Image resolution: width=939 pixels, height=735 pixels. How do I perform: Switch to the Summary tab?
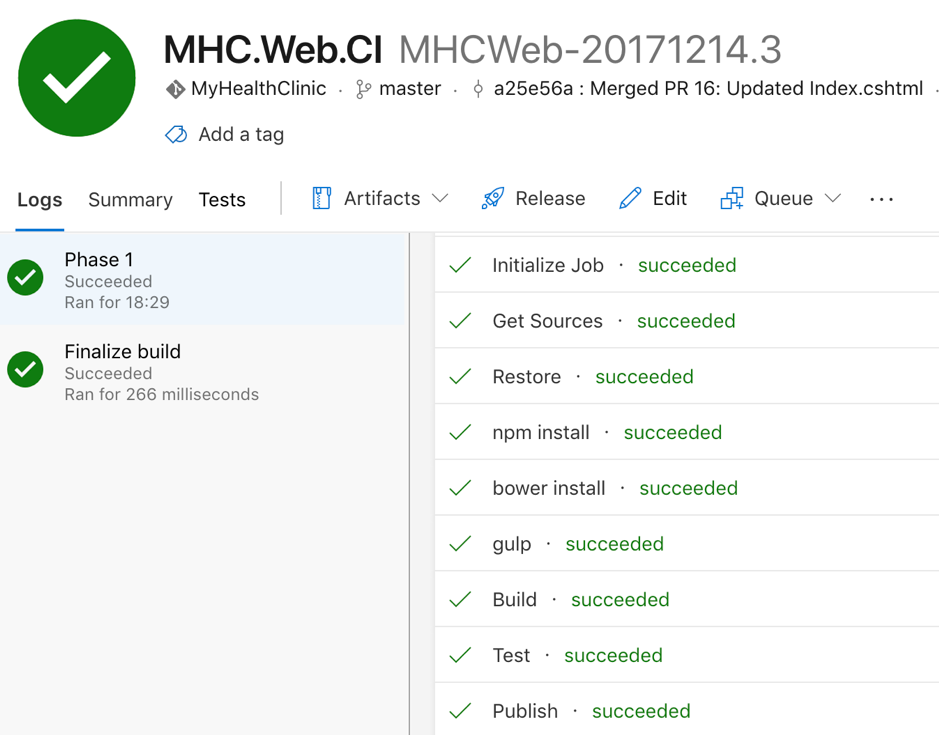click(130, 200)
